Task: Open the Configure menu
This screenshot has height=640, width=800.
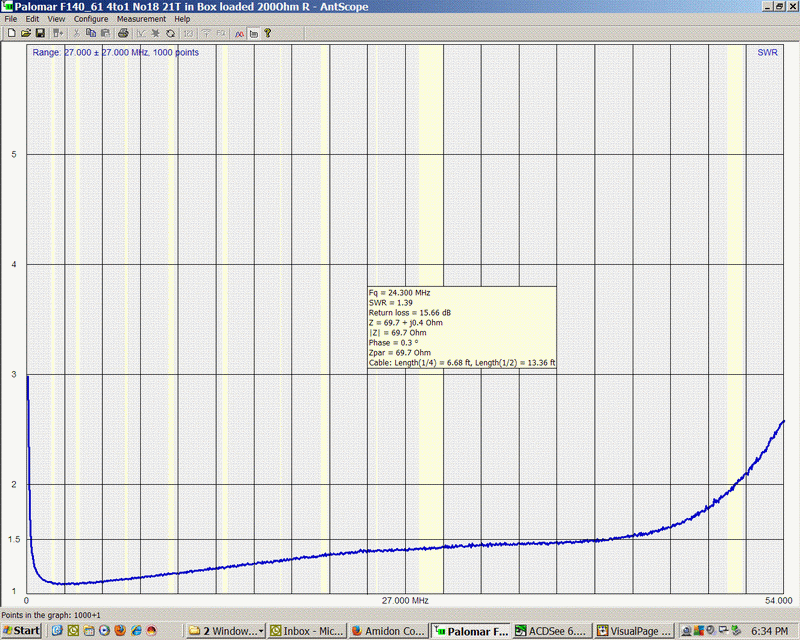Action: (91, 19)
